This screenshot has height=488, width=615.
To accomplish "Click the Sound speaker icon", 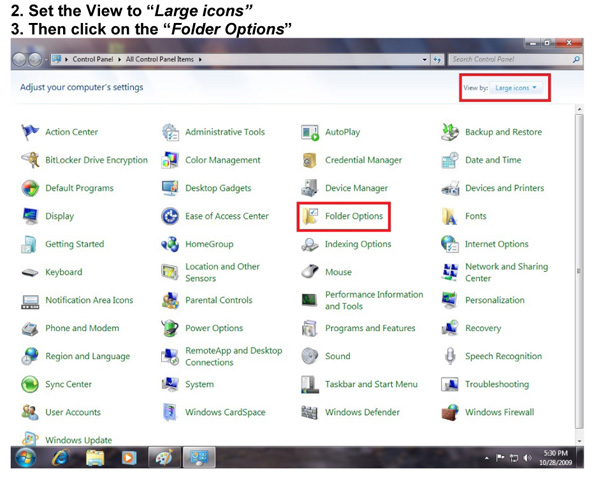I will (310, 356).
